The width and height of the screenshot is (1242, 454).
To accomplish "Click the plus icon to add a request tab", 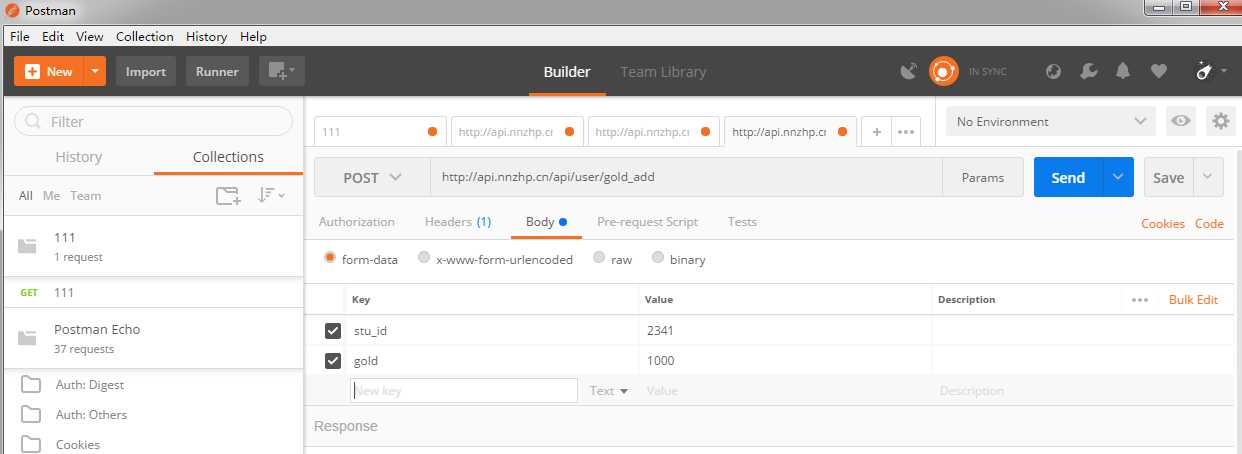I will 876,132.
